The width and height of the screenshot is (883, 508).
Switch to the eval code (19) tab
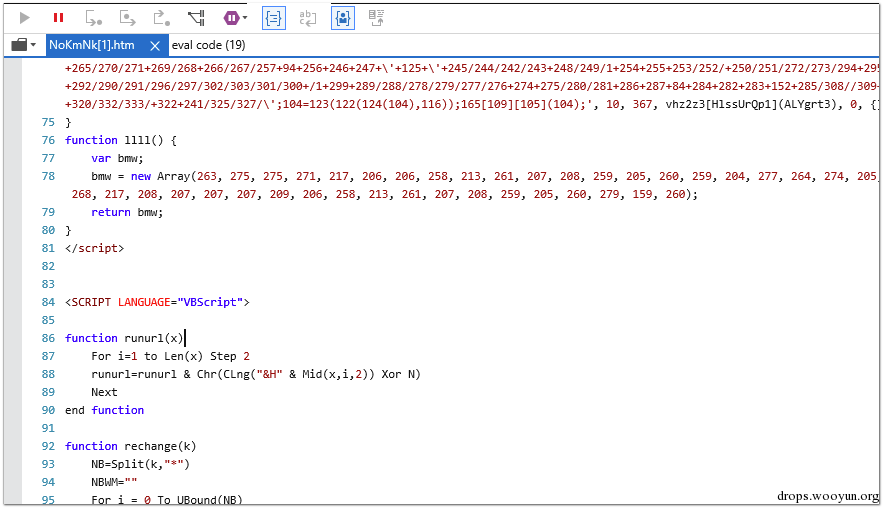coord(208,45)
